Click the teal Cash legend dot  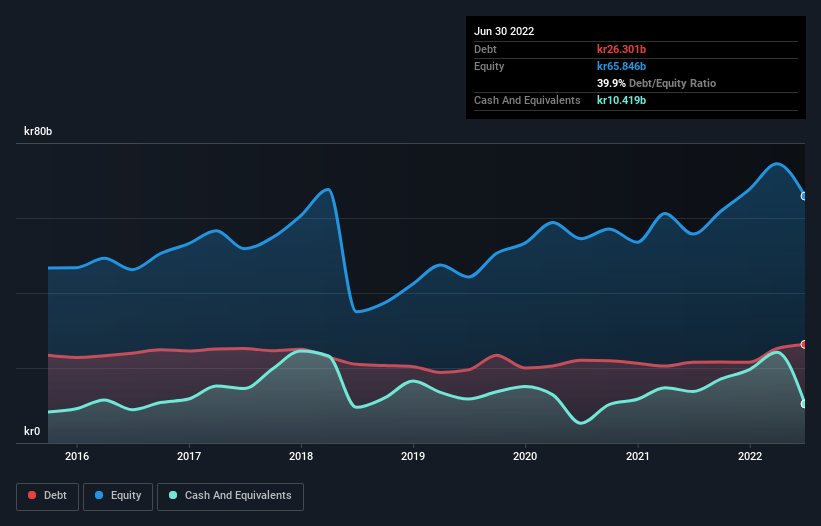pyautogui.click(x=173, y=495)
